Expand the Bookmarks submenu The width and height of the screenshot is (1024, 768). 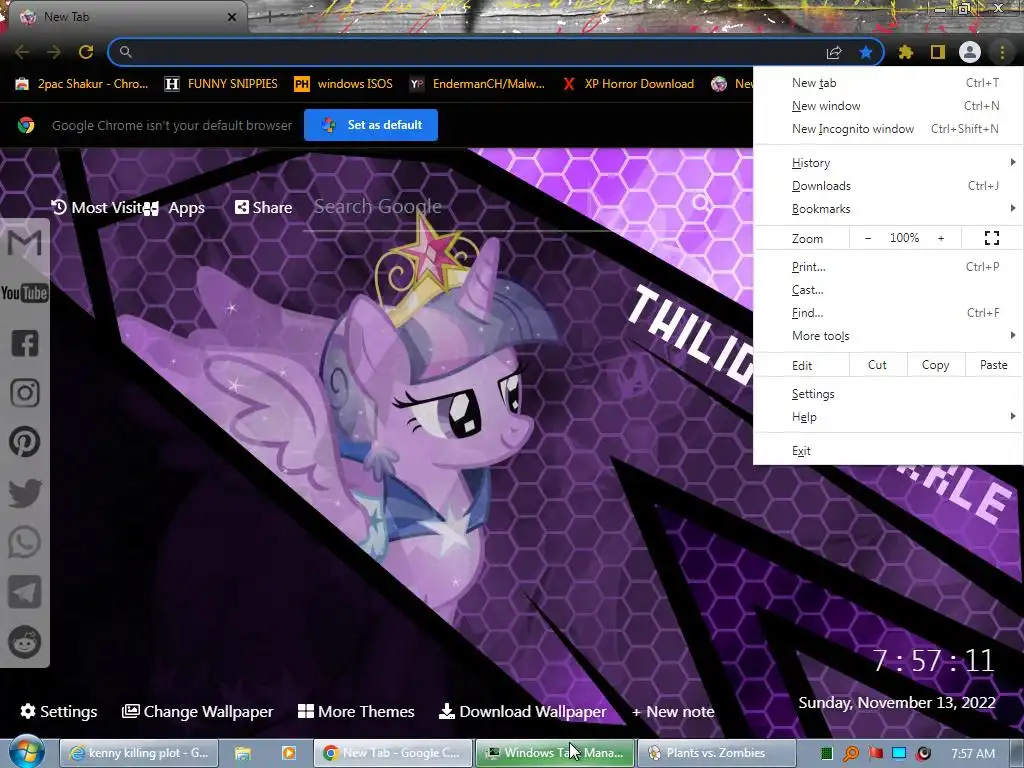(888, 209)
